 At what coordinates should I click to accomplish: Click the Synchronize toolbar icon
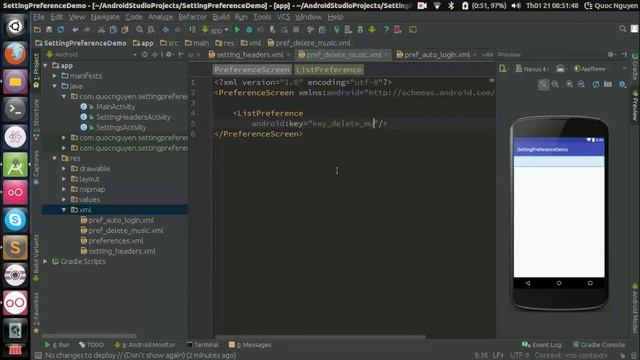click(x=61, y=29)
